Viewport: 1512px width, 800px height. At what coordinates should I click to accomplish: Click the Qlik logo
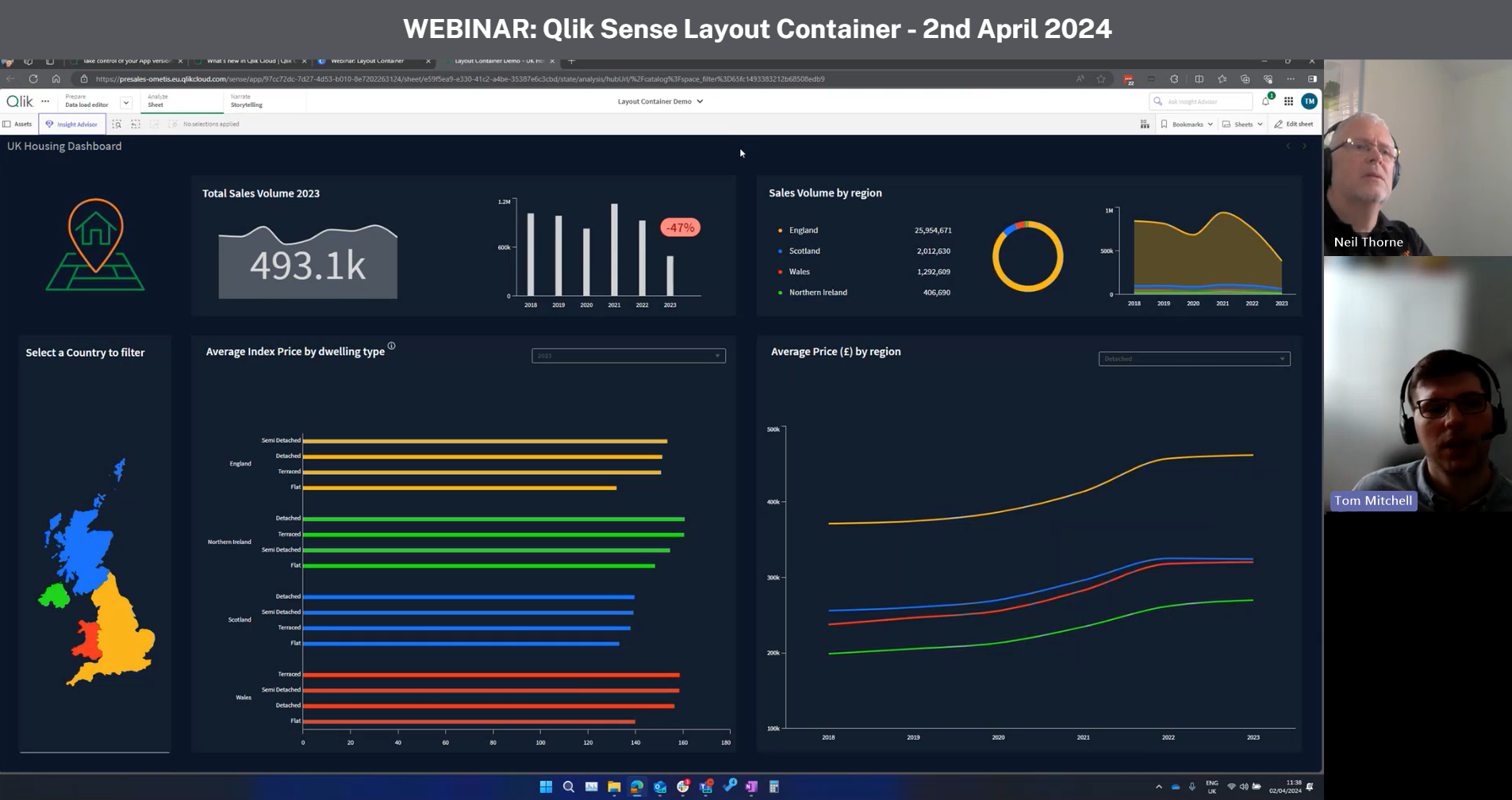click(x=20, y=101)
